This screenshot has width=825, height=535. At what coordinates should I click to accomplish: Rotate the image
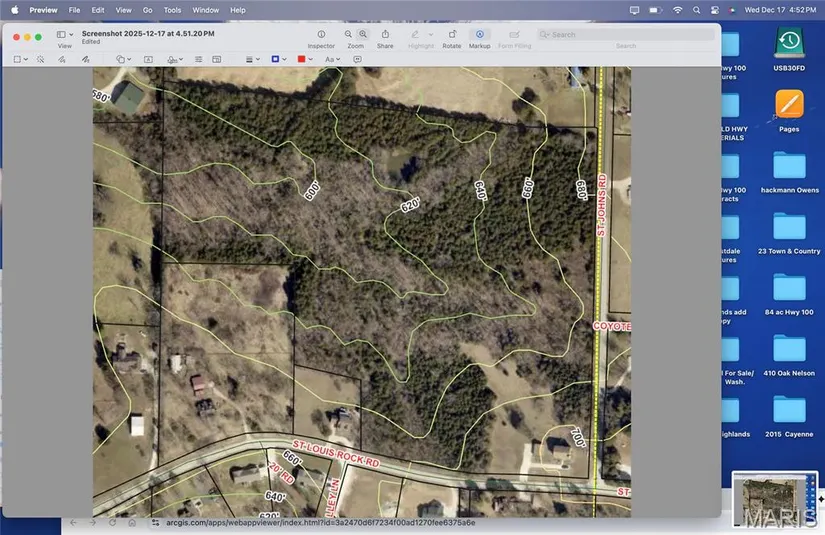click(452, 35)
